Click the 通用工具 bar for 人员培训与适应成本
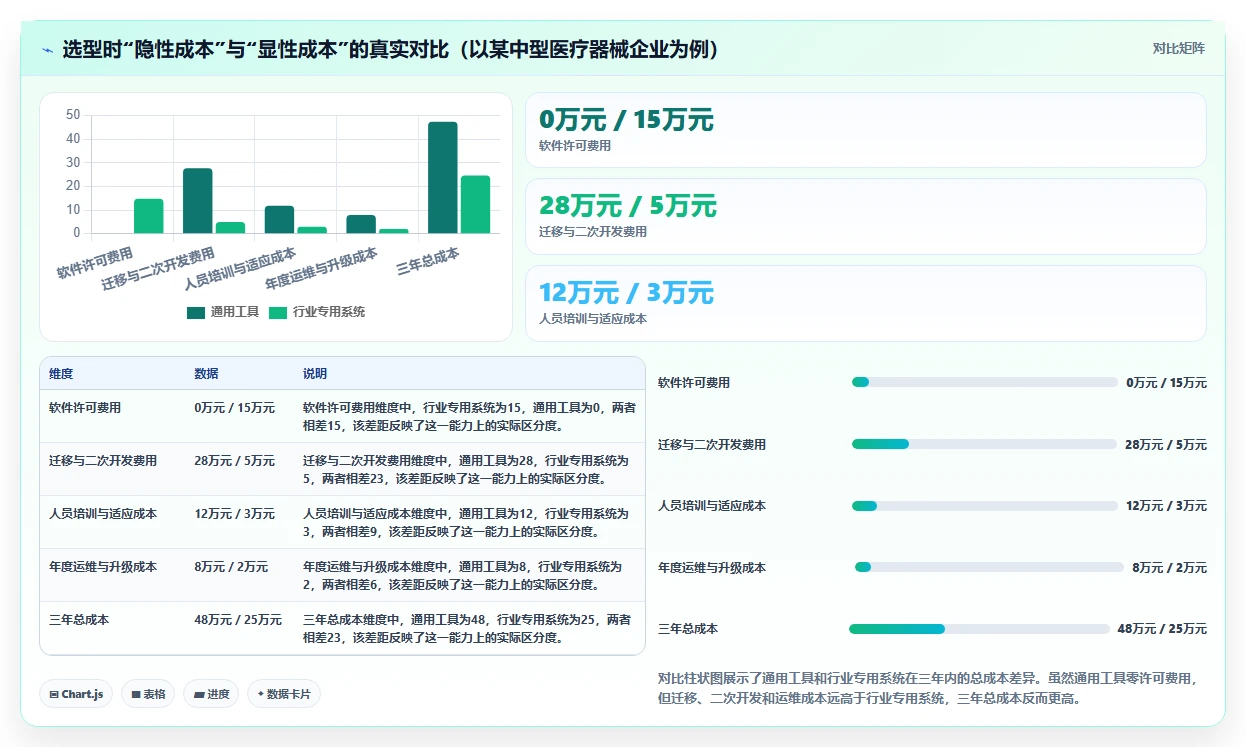1246x747 pixels. pos(279,220)
